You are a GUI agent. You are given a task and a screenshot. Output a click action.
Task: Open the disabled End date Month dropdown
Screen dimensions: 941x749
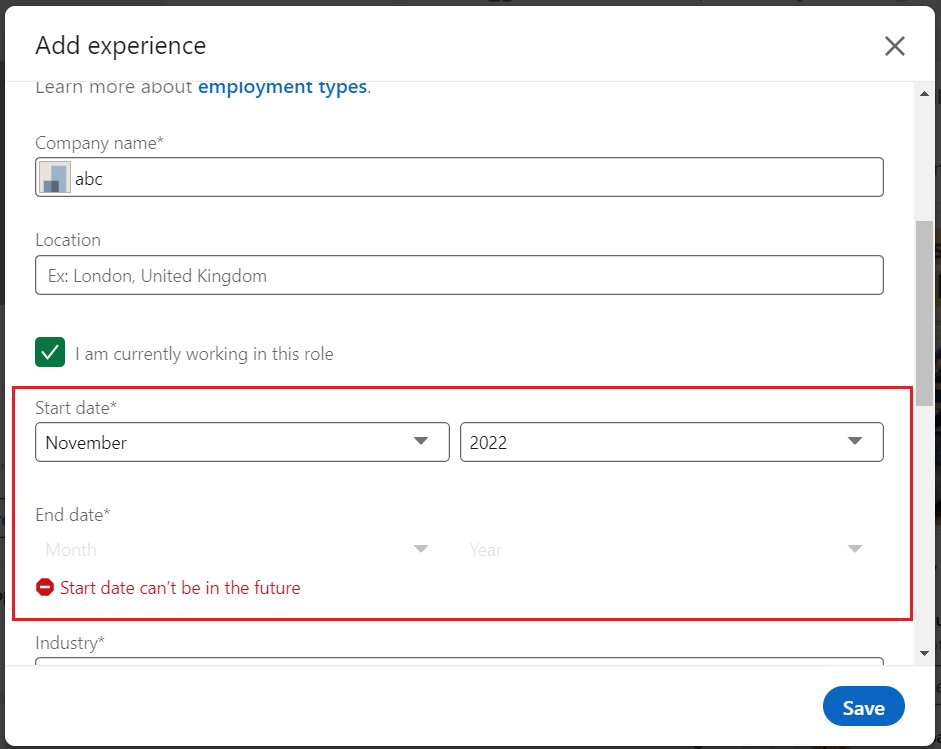(x=242, y=549)
